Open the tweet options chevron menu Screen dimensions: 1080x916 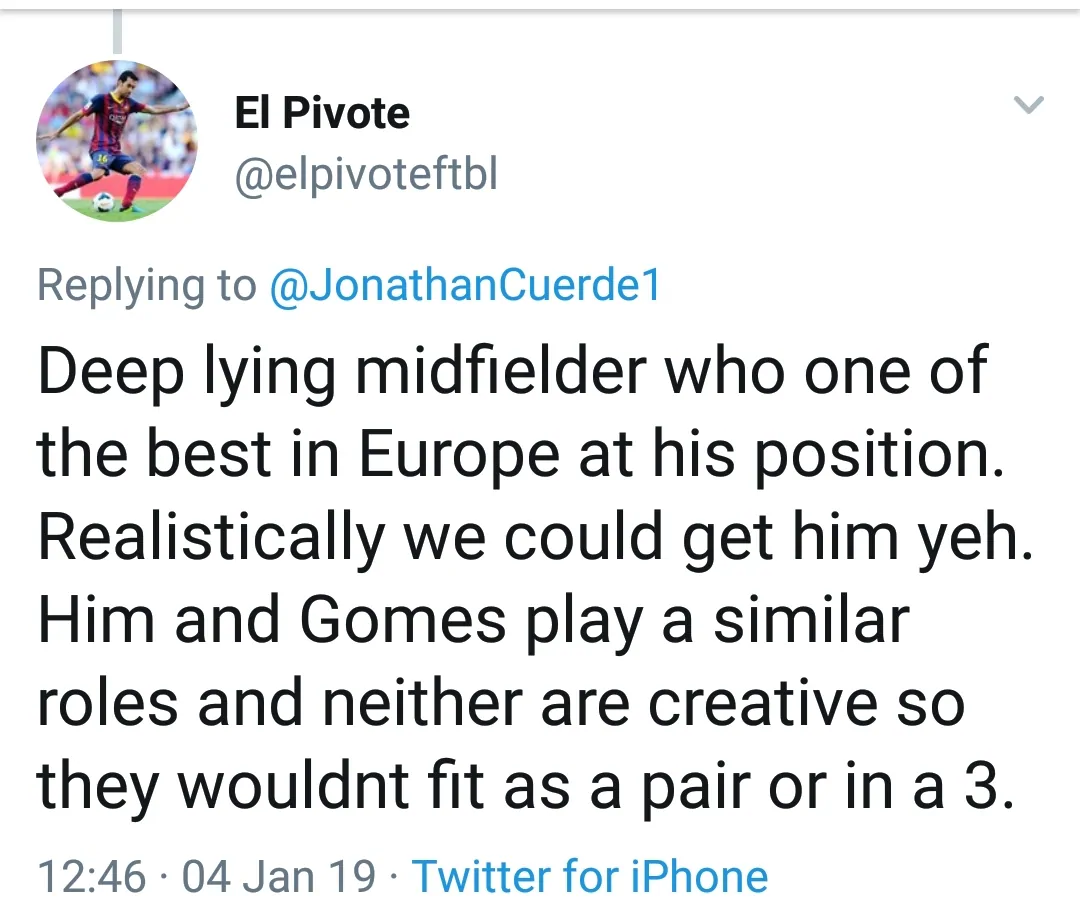[x=1029, y=104]
